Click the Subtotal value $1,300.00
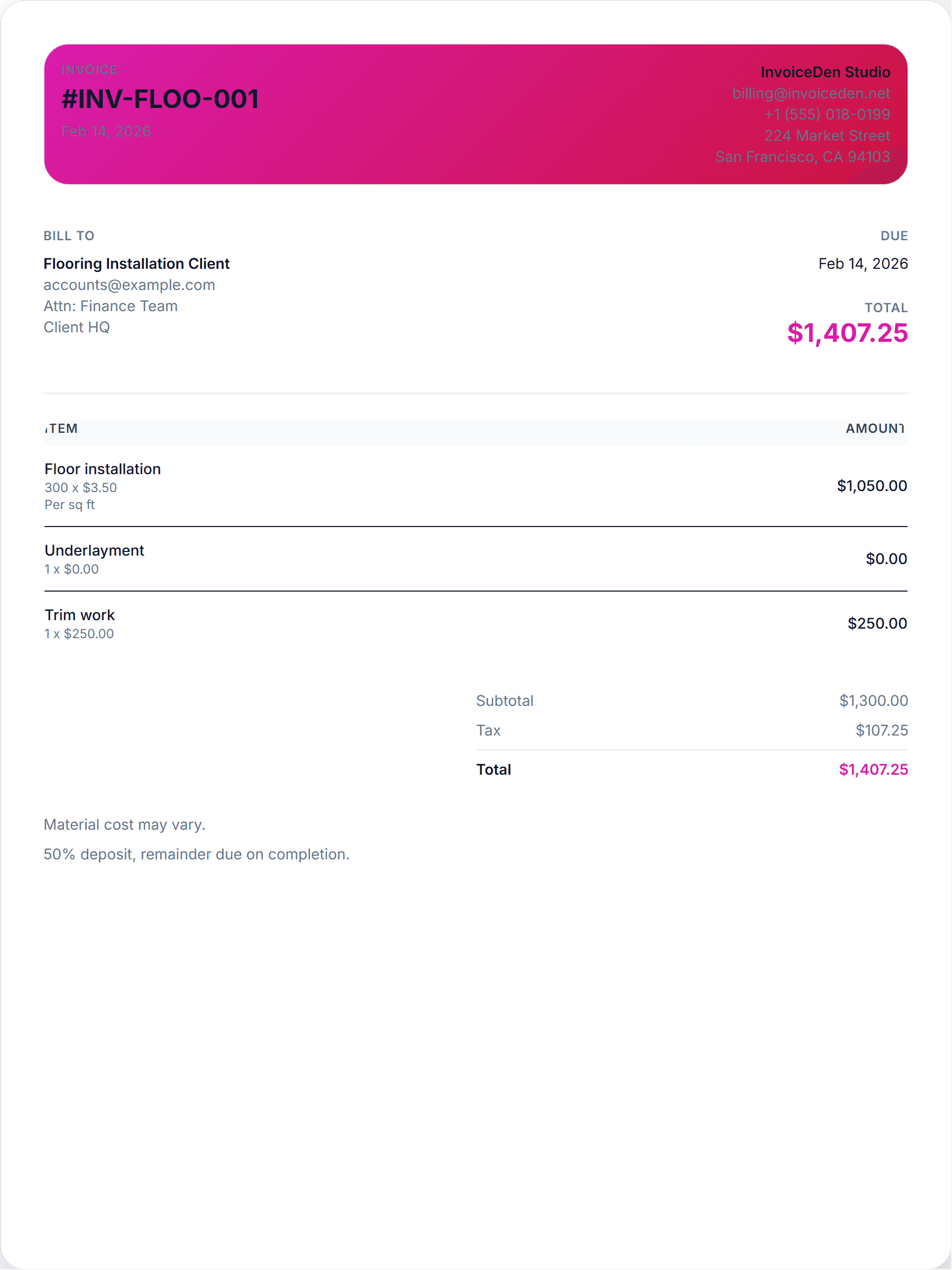The height and width of the screenshot is (1270, 952). pyautogui.click(x=873, y=701)
